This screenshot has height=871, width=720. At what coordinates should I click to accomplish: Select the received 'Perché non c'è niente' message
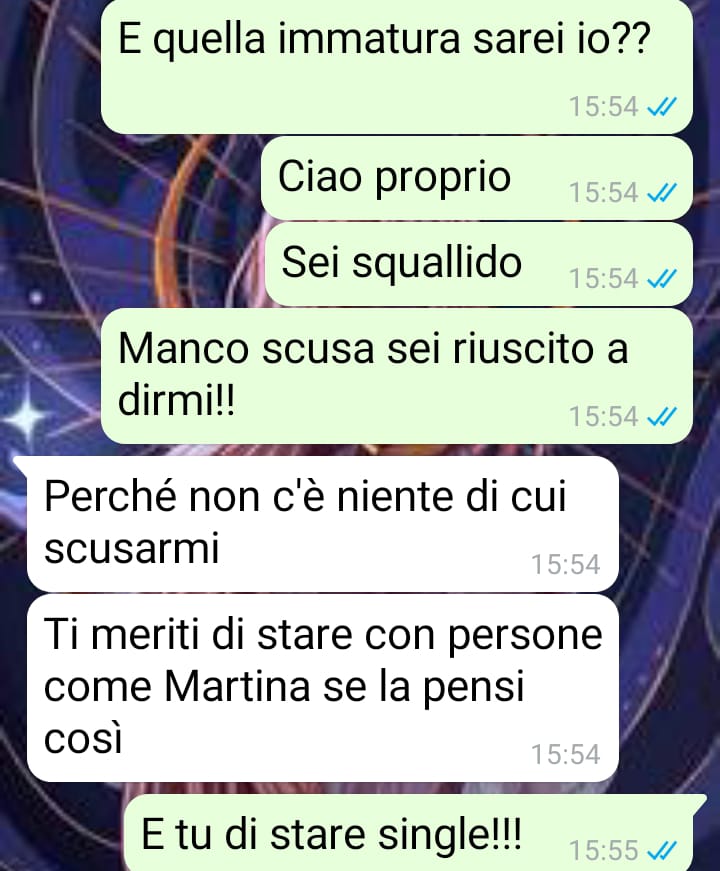322,524
